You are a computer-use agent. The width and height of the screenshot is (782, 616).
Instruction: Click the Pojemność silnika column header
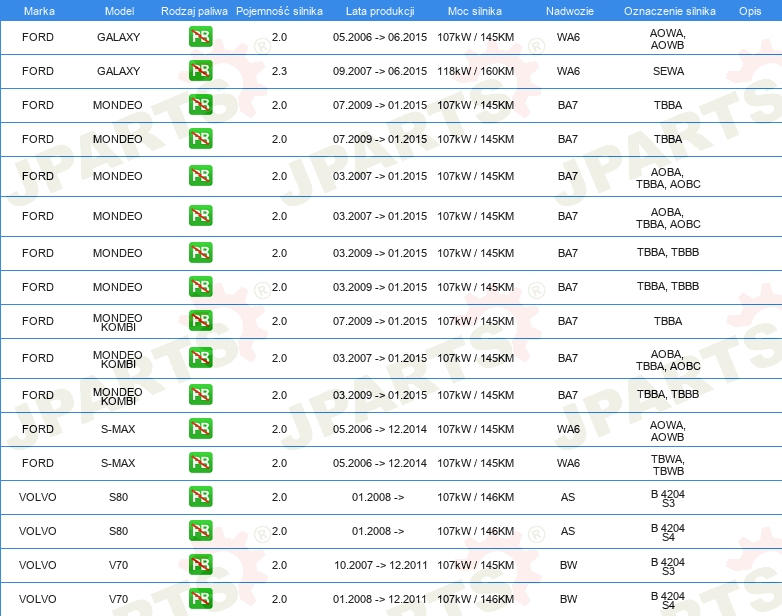click(279, 11)
